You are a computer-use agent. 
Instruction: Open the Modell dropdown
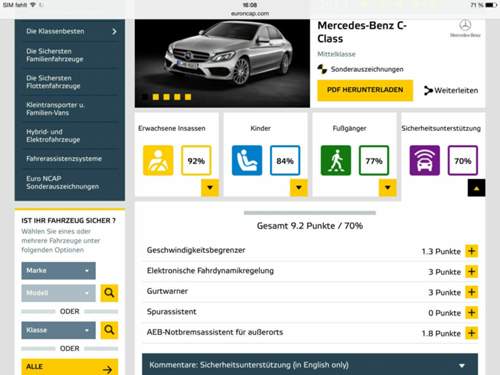point(58,293)
